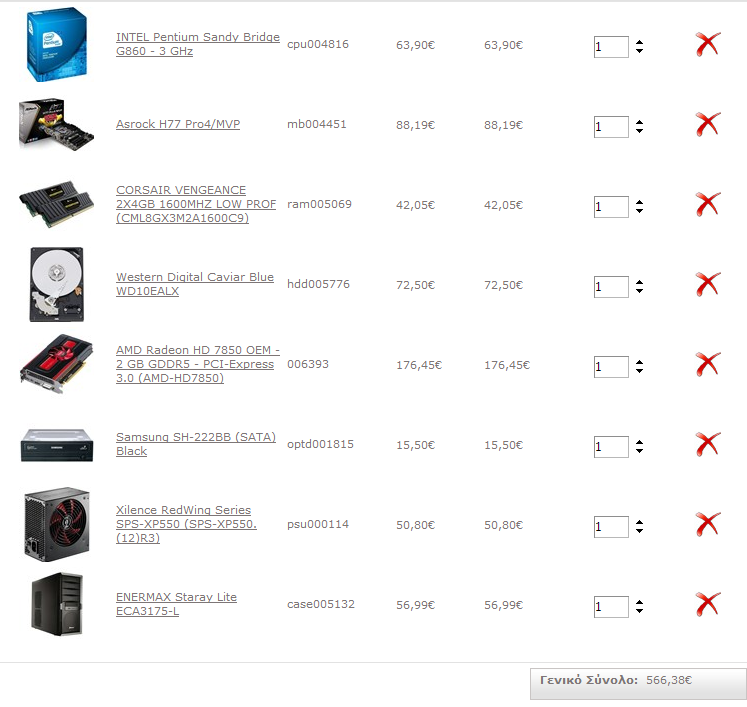Click the quantity field for Corsair RAM
This screenshot has width=747, height=707.
(611, 207)
